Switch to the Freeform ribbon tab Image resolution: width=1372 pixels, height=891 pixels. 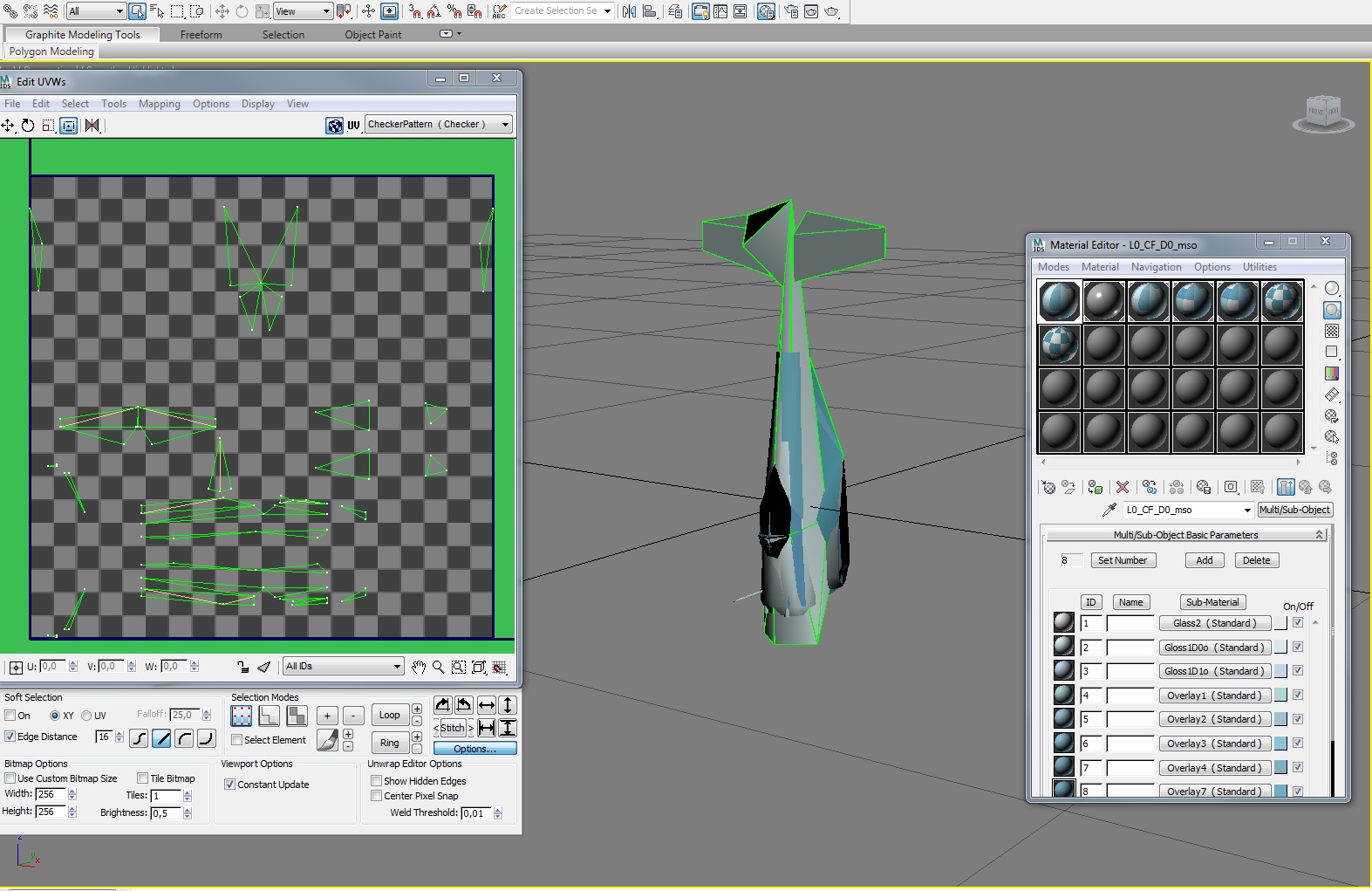201,35
